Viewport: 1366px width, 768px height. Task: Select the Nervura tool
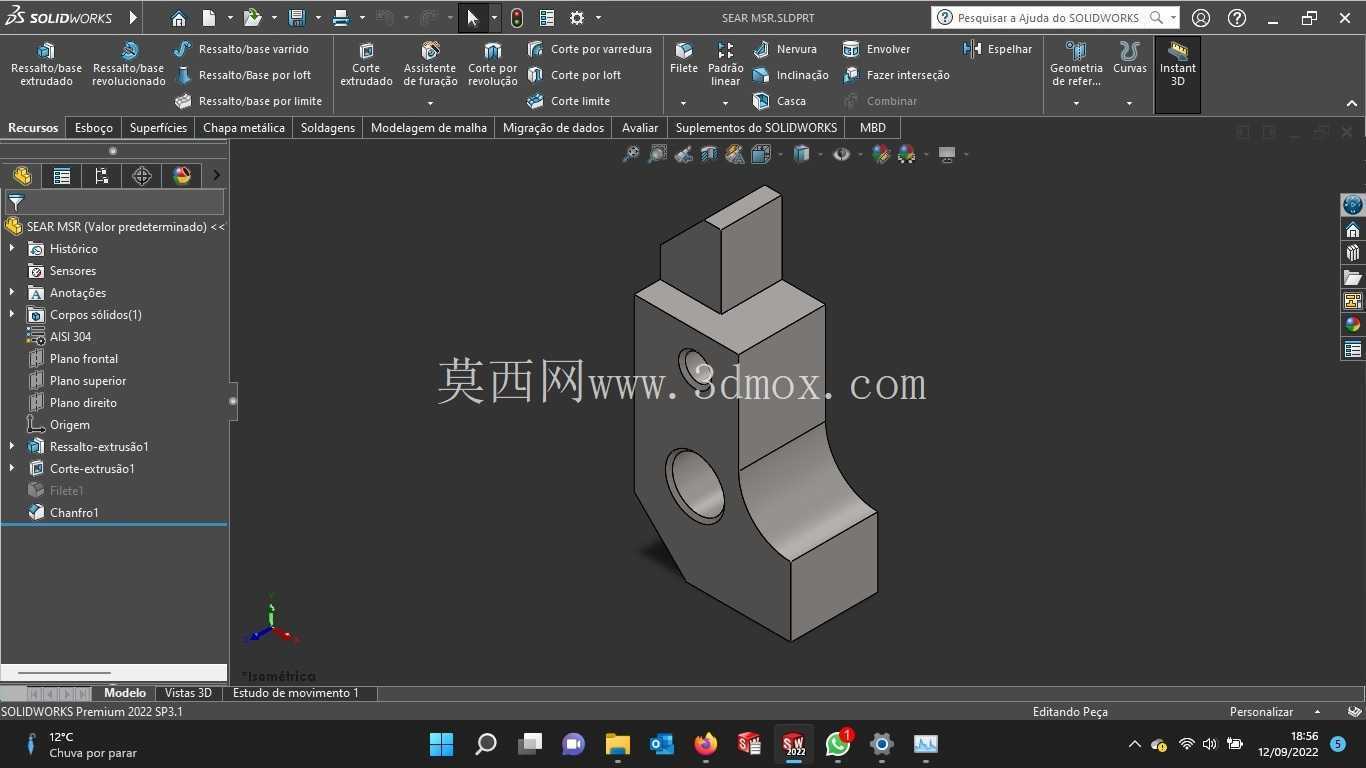tap(785, 49)
